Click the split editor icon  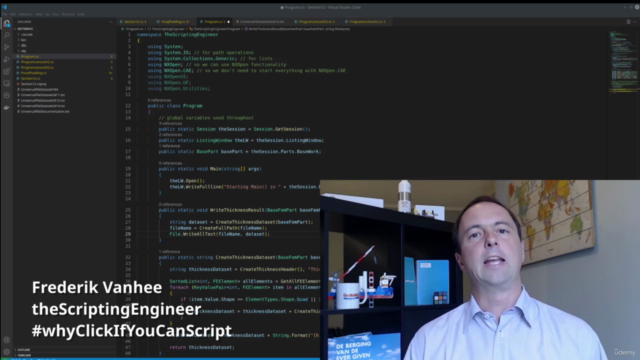coord(628,22)
